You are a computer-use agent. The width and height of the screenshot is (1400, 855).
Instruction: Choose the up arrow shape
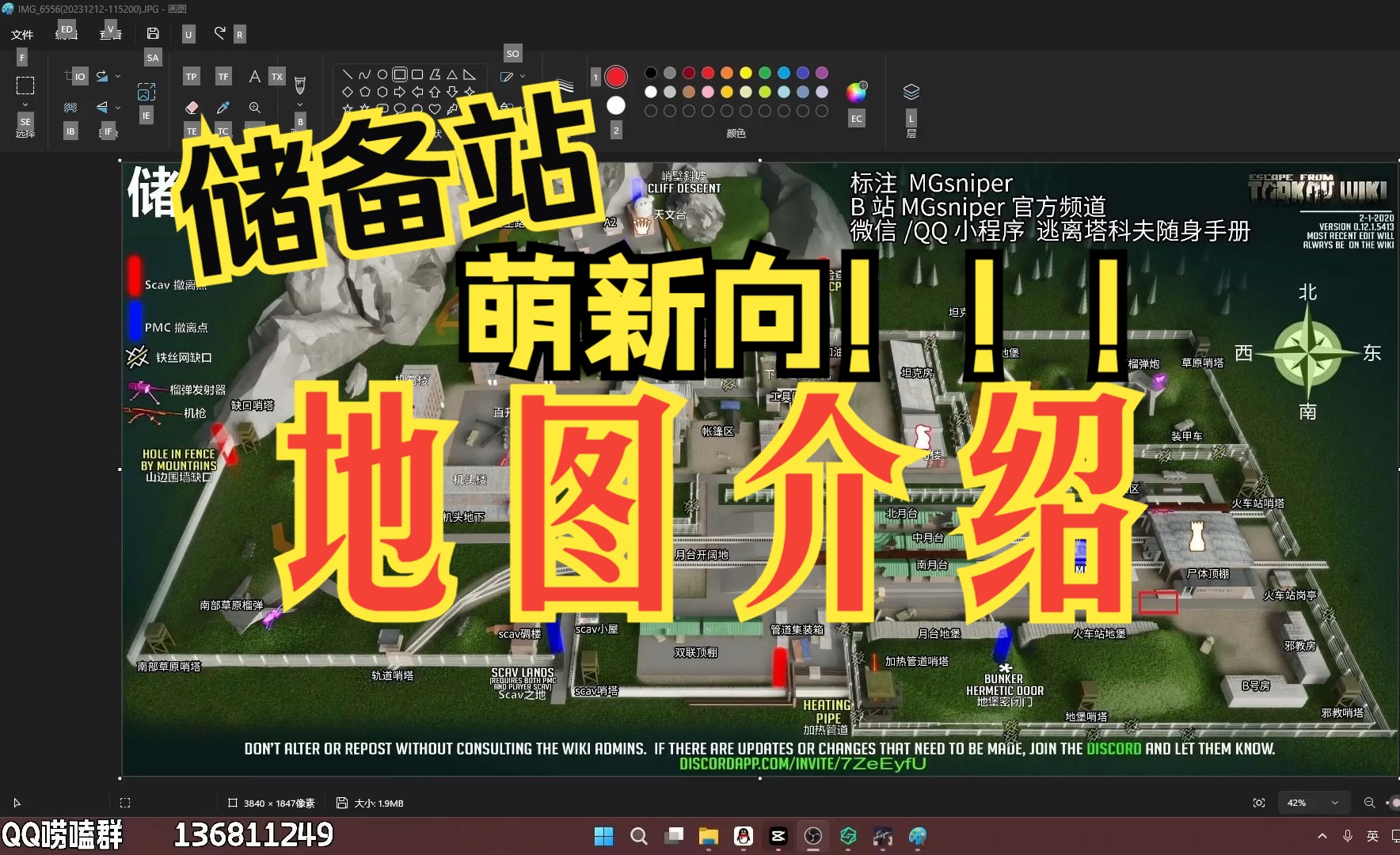(435, 92)
